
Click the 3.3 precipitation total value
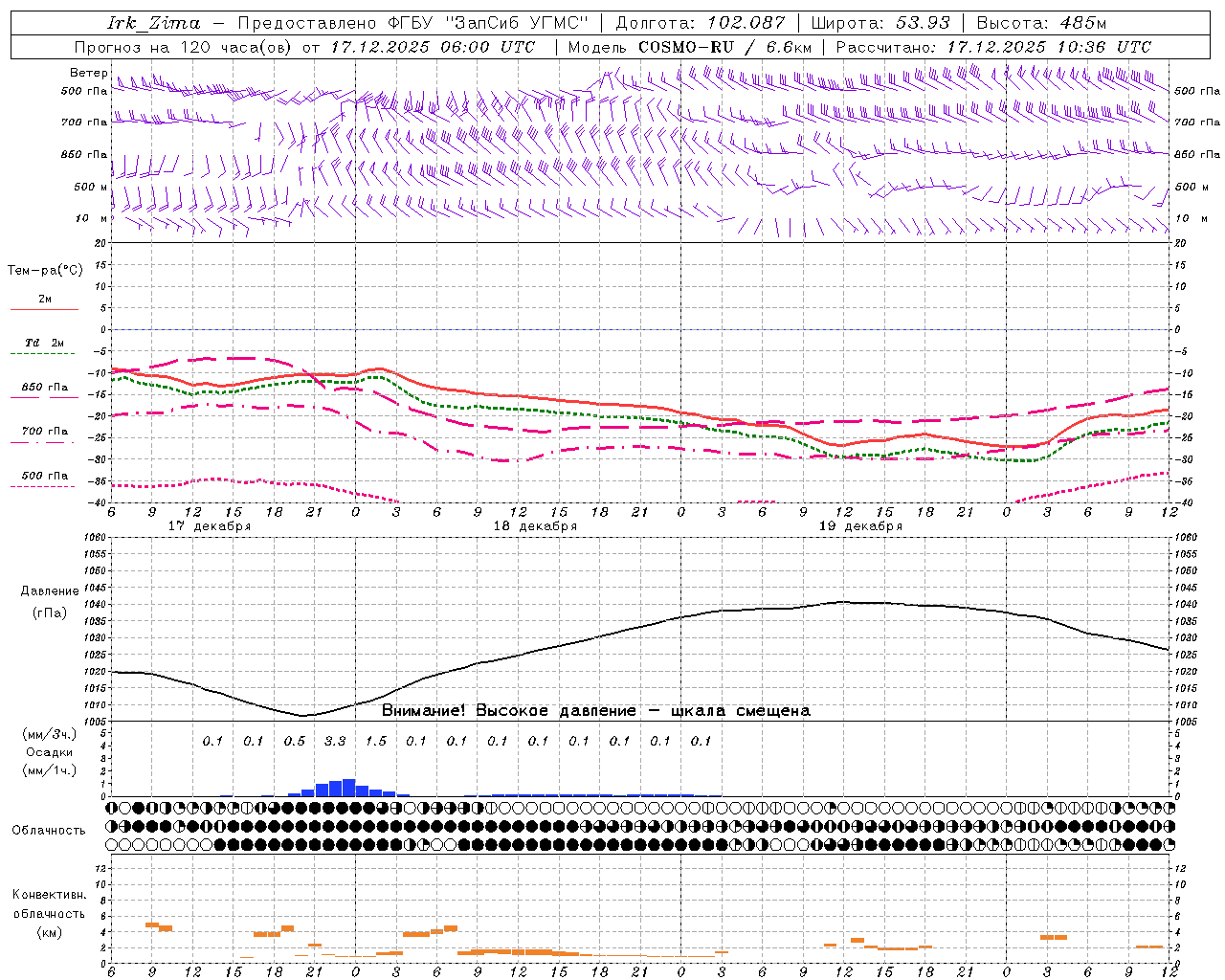click(x=335, y=741)
